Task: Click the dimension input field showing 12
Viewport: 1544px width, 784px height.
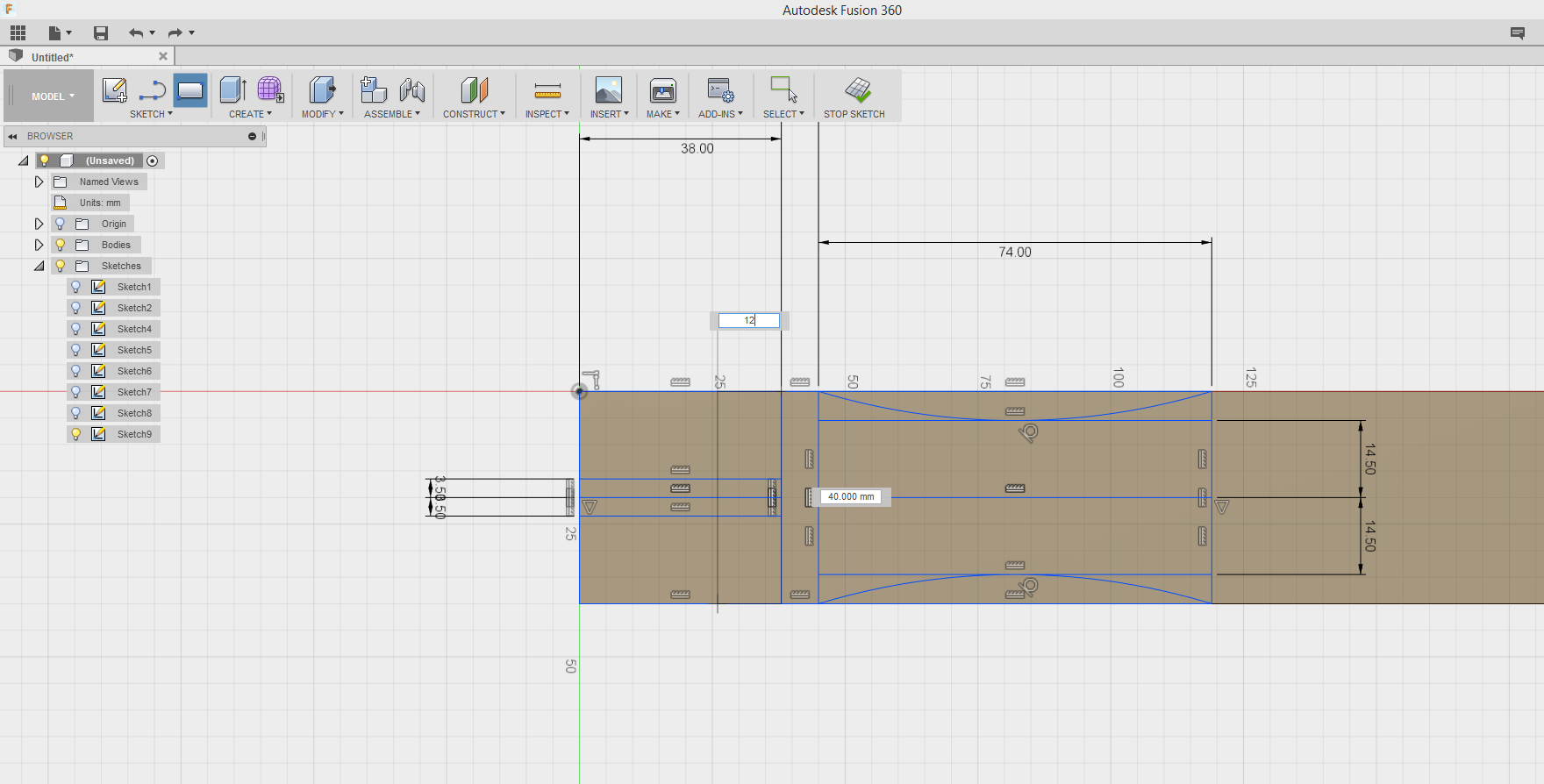Action: [x=749, y=320]
